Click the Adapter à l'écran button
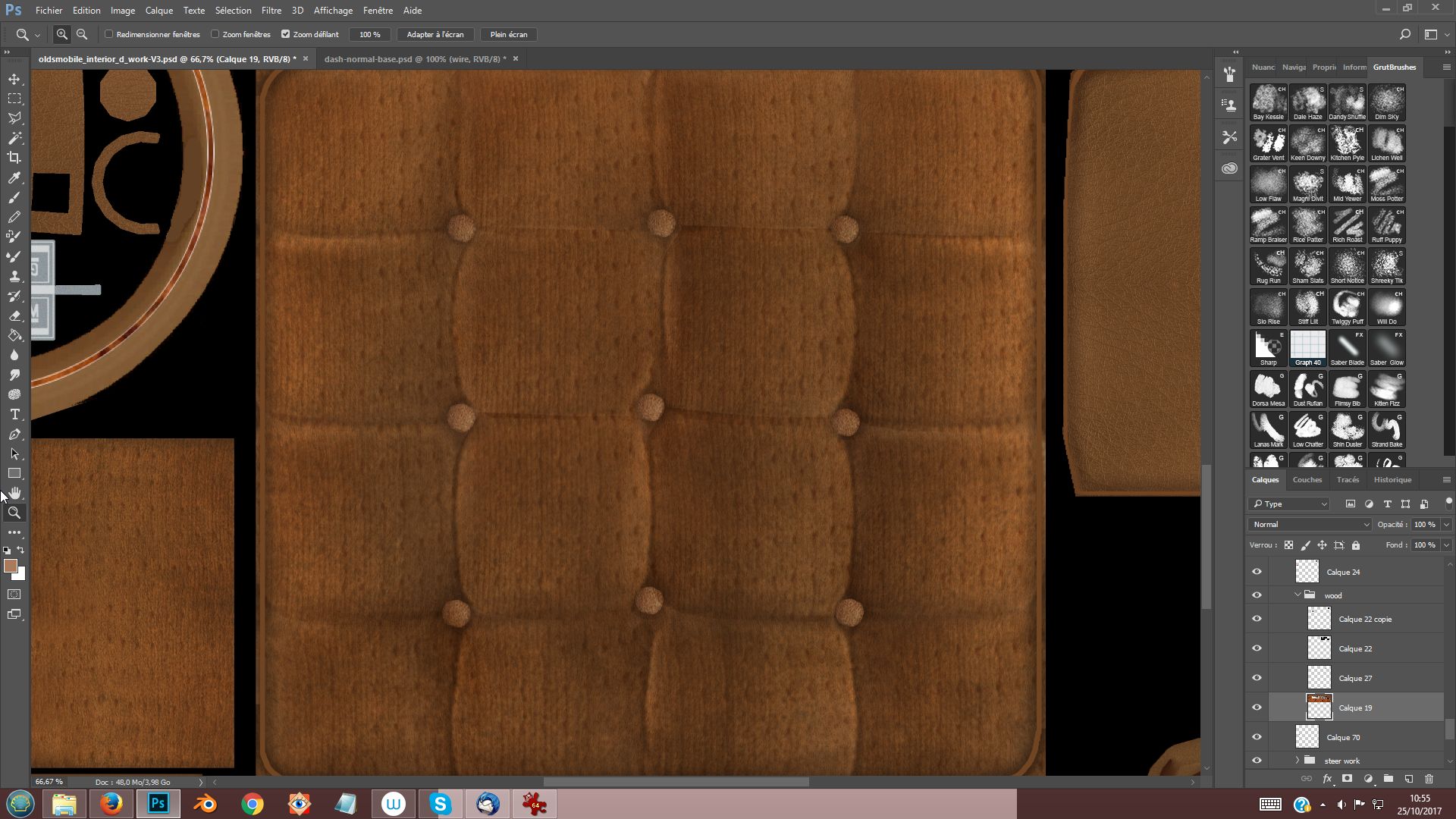This screenshot has height=819, width=1456. point(435,34)
